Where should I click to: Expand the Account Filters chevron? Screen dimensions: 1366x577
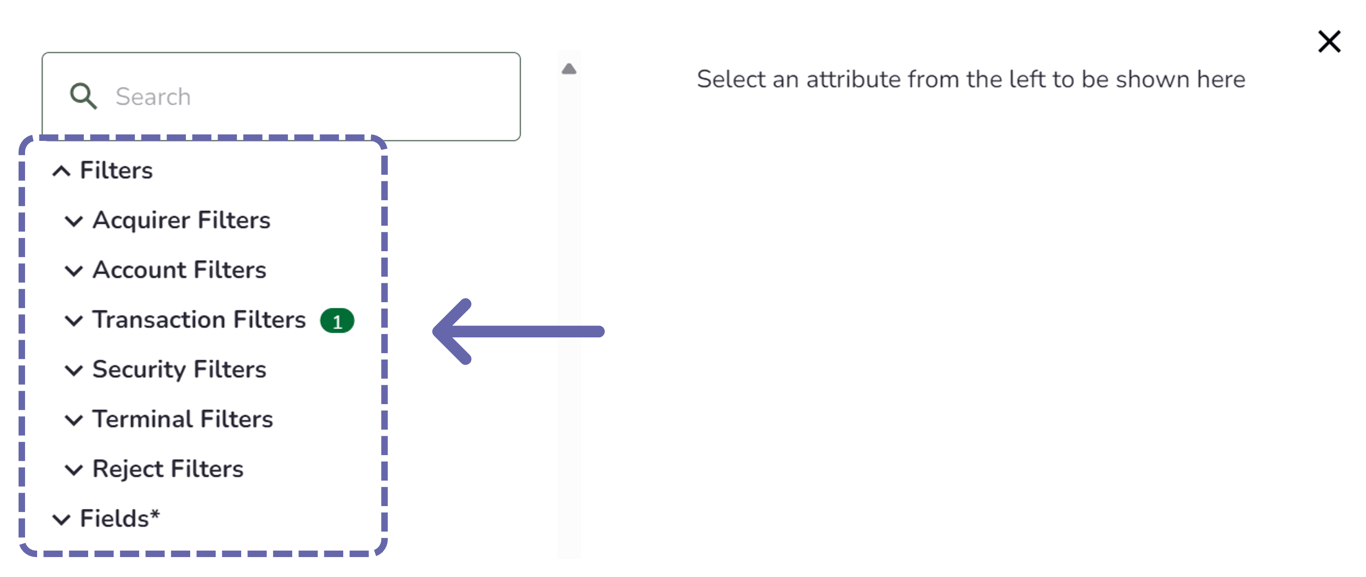(73, 271)
